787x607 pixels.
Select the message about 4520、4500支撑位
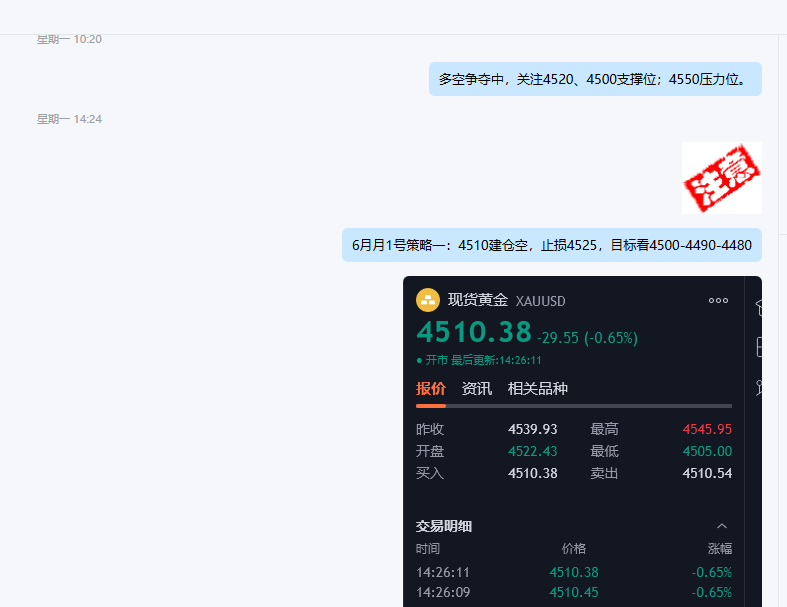595,79
